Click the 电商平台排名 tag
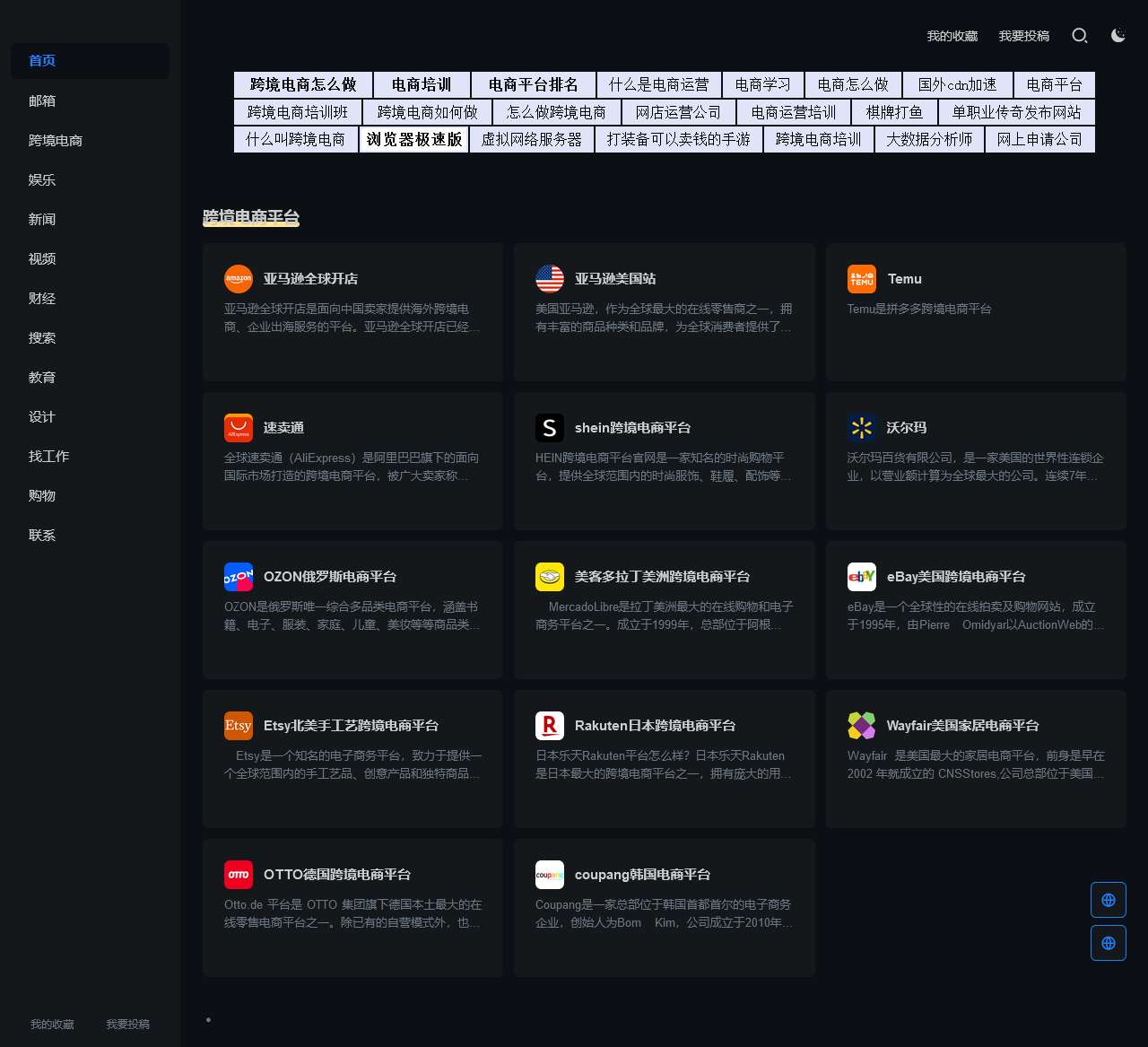Viewport: 1148px width, 1047px height. (534, 85)
